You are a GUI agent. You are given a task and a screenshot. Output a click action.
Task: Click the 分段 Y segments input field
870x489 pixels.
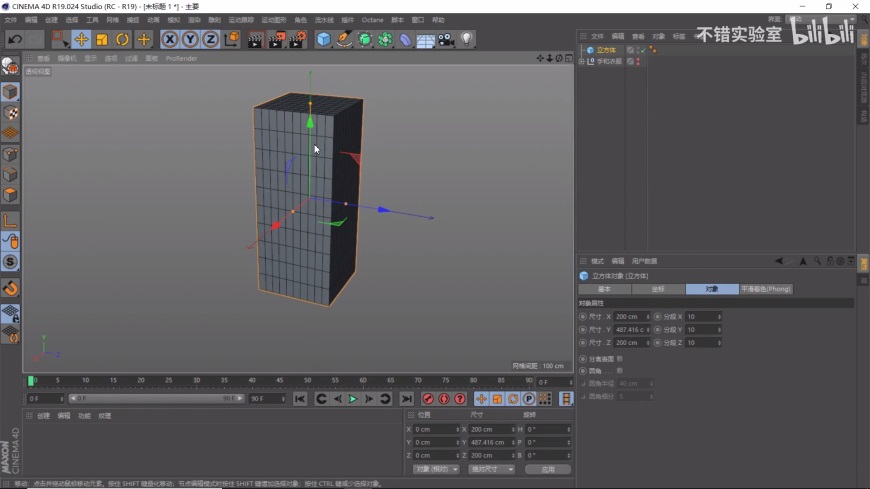[701, 329]
